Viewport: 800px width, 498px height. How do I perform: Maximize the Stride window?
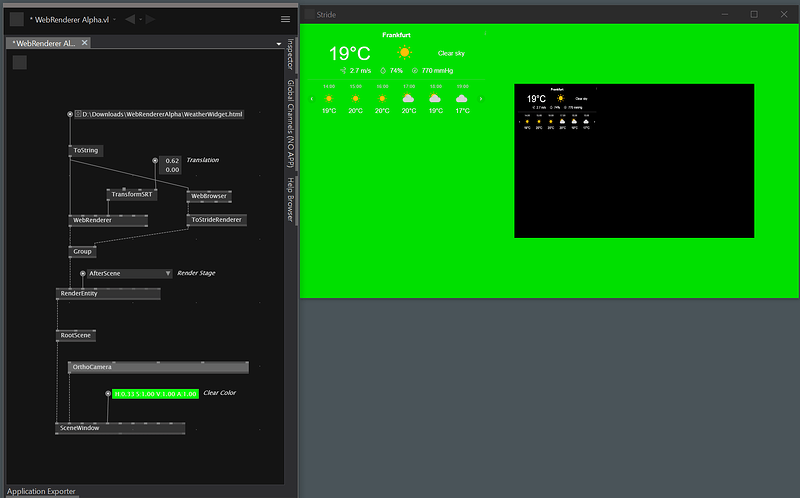click(x=754, y=14)
